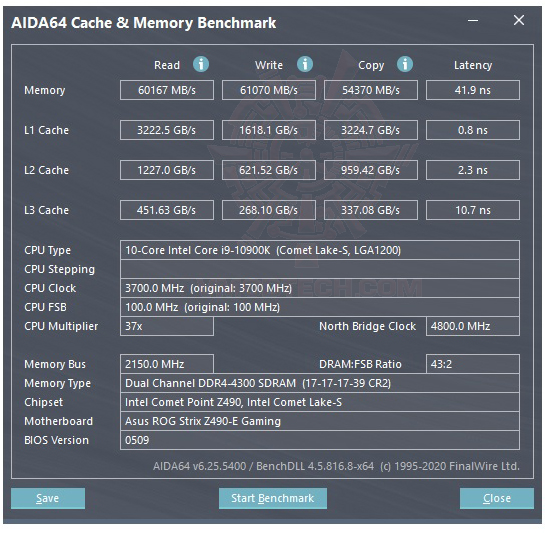This screenshot has height=533, width=547.
Task: Select L1 Cache copy 3224.7 GB/s
Action: (370, 130)
